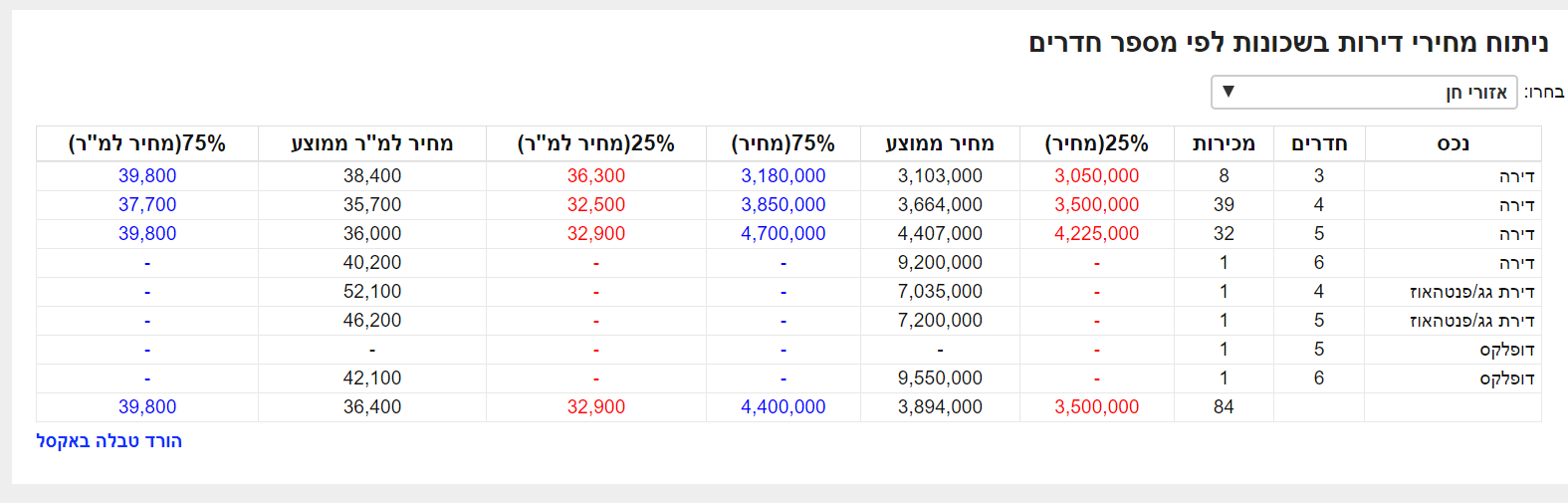Click the 3,050,000 price cell
Viewport: 1568px width, 503px height.
click(x=1096, y=176)
